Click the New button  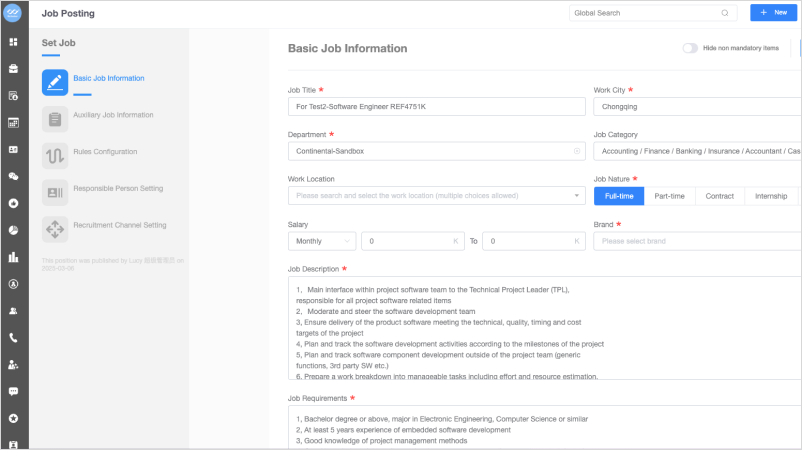774,13
